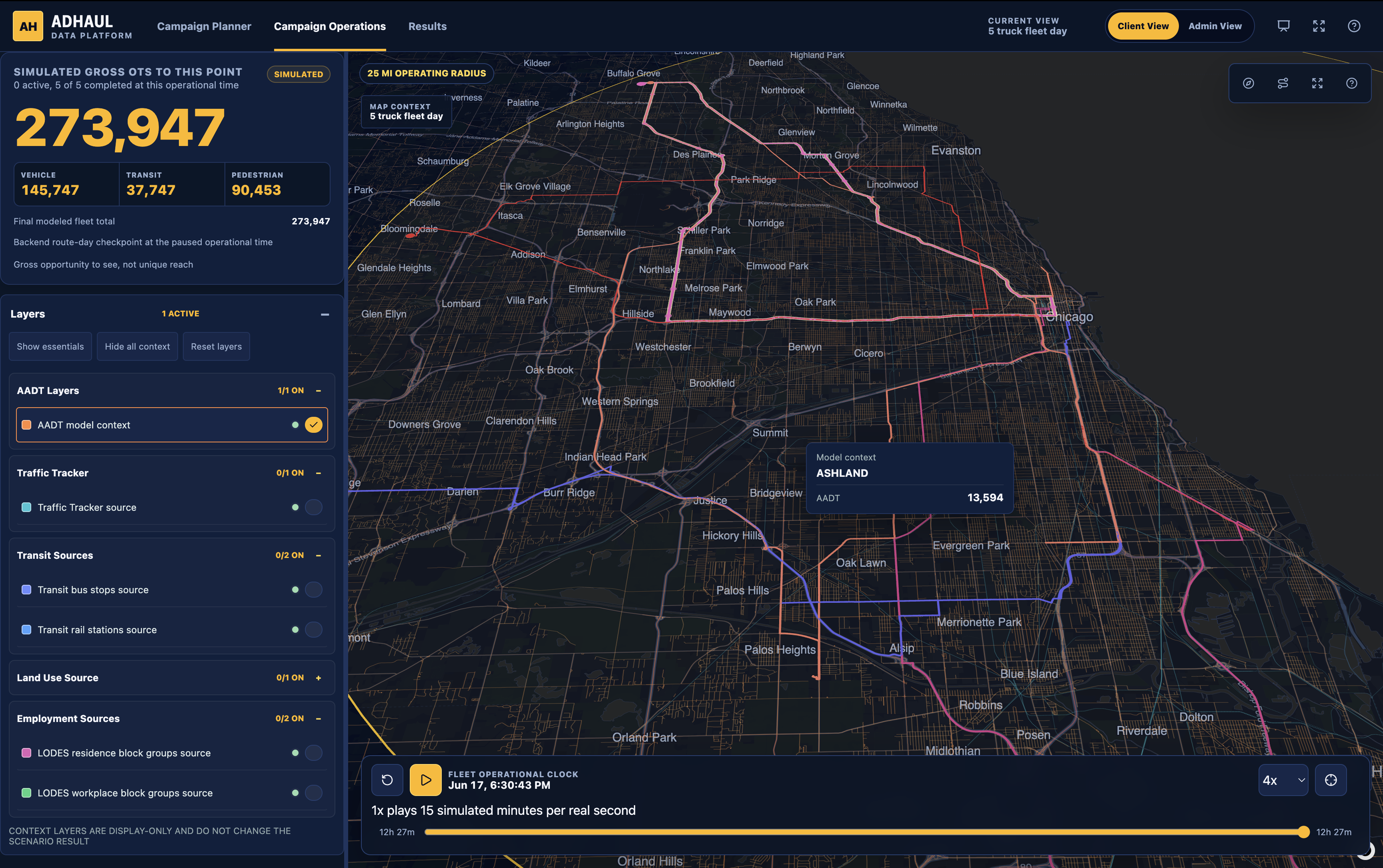Play the fleet operational clock

[x=425, y=780]
